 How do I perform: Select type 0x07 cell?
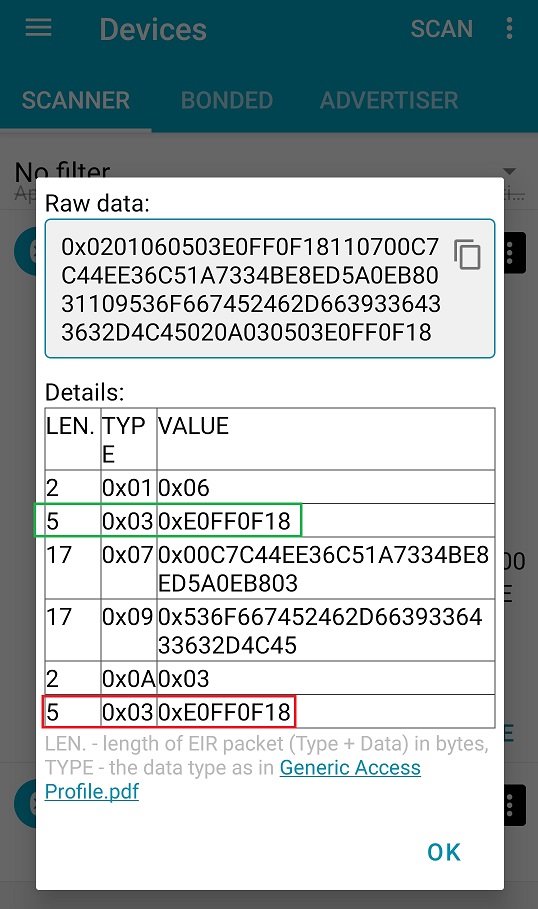point(128,568)
